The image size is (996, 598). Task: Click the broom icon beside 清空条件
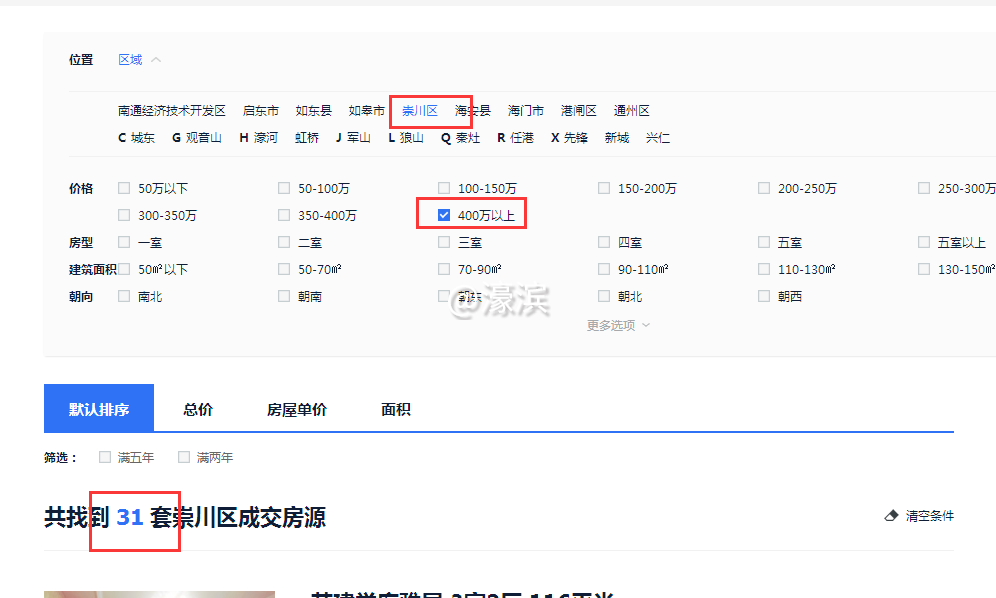click(890, 515)
